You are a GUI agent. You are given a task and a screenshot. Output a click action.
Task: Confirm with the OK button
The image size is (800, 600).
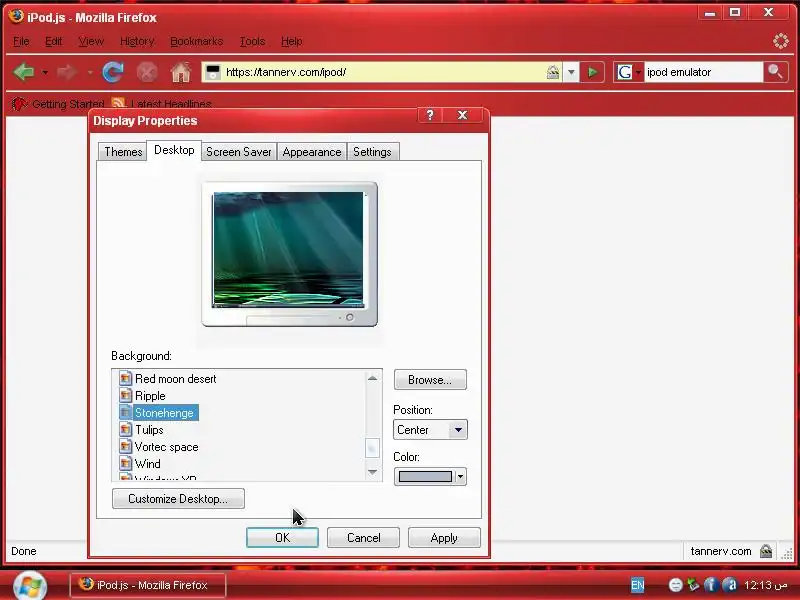click(x=282, y=538)
